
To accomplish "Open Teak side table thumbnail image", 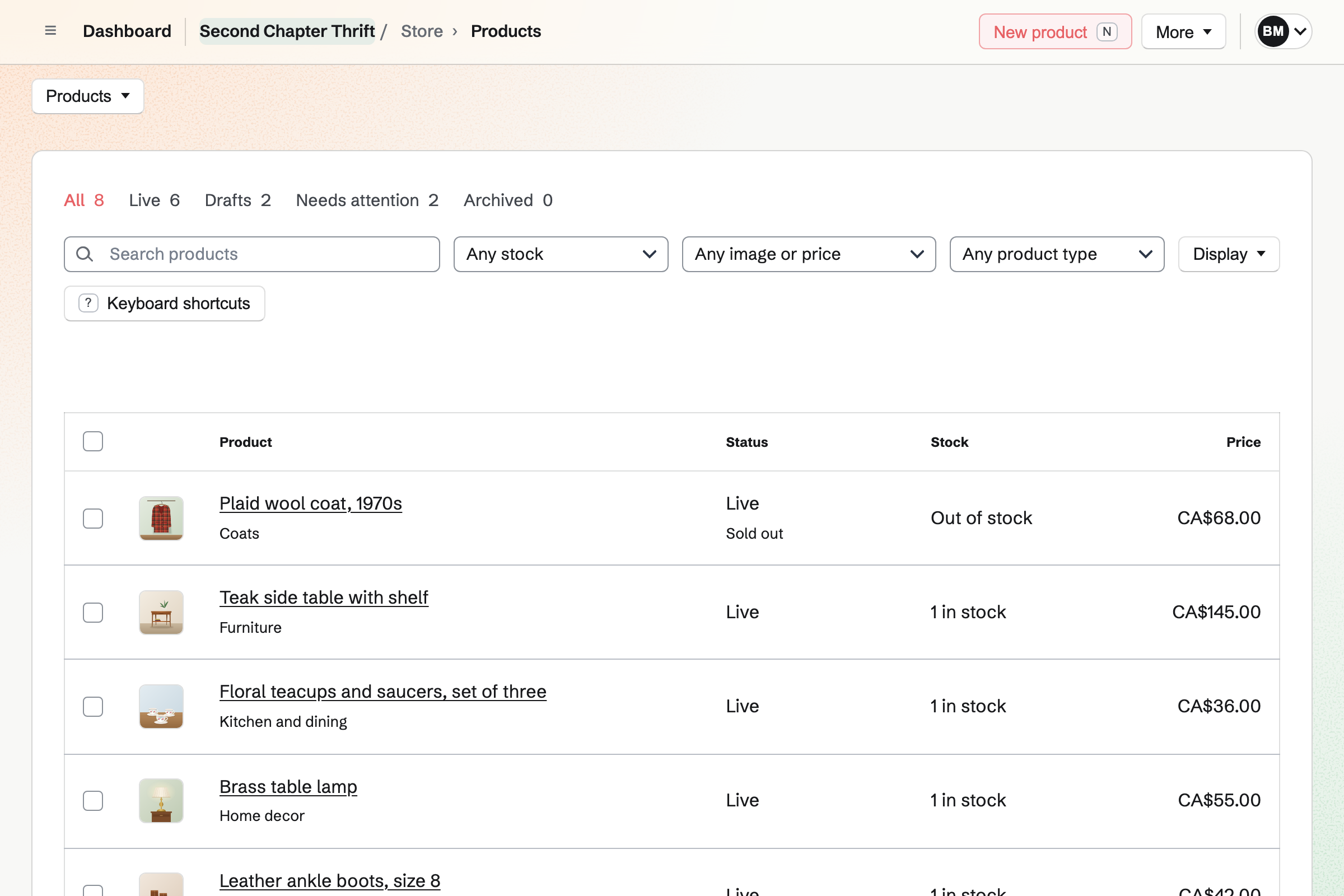I will coord(161,613).
